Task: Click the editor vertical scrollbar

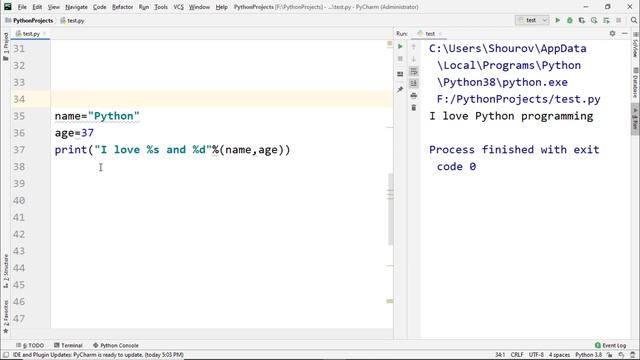Action: coord(391,209)
